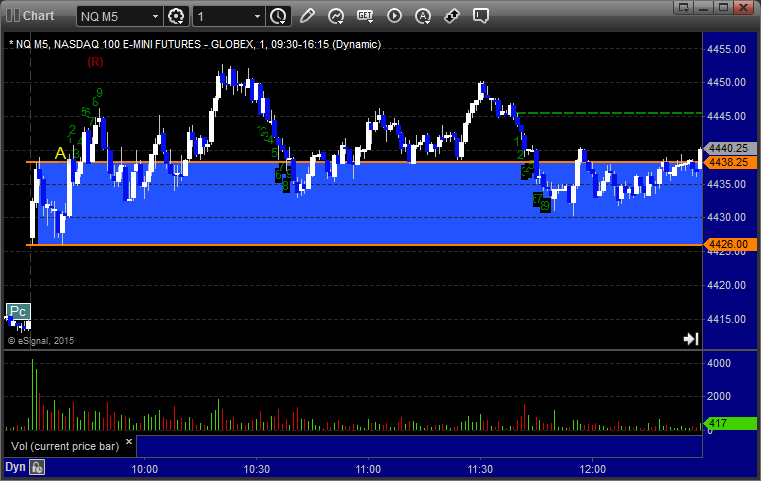Expand the interval dropdown arrow

257,17
